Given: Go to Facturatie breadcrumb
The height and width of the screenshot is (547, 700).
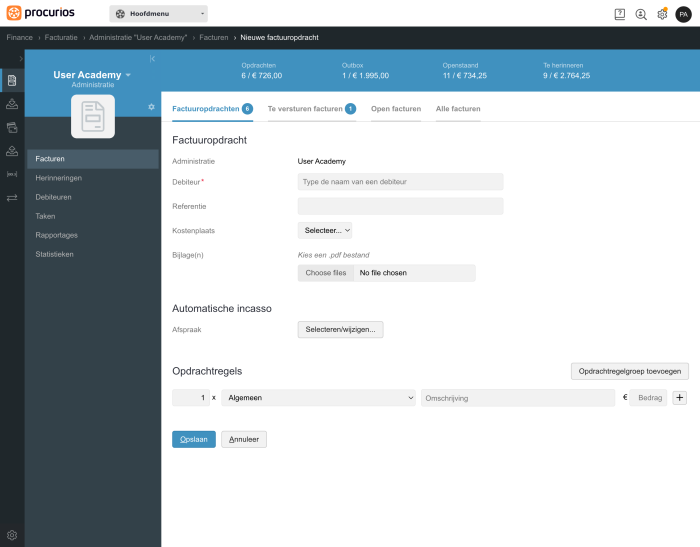Looking at the screenshot, I should click(x=61, y=38).
